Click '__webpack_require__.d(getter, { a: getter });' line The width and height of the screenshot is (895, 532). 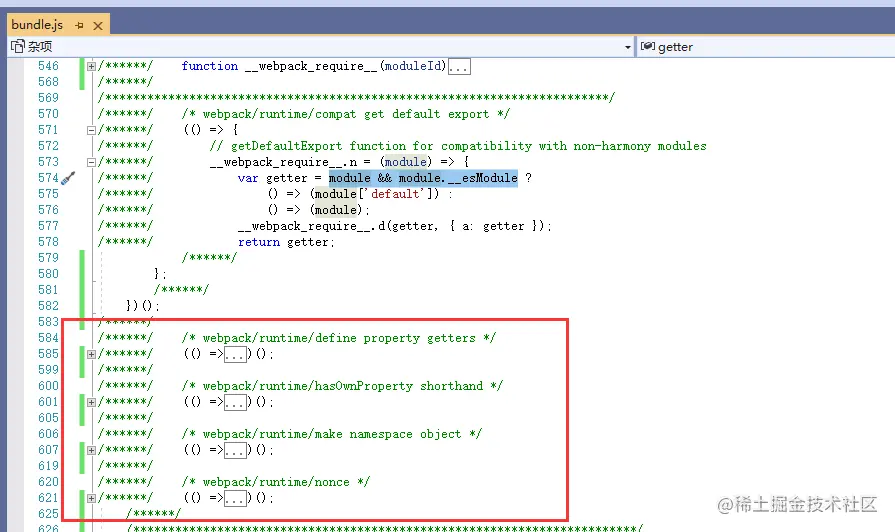coord(394,226)
